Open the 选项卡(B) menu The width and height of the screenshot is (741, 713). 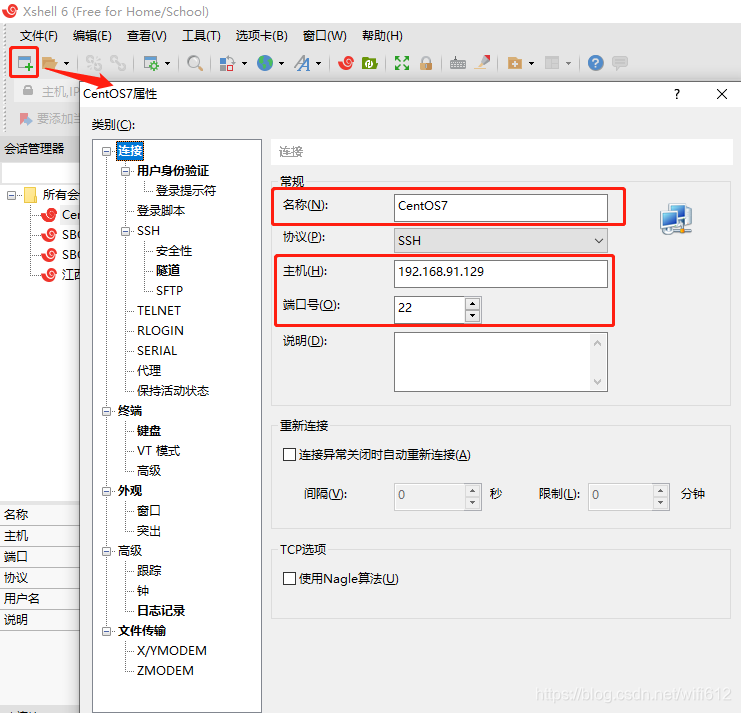pos(261,36)
